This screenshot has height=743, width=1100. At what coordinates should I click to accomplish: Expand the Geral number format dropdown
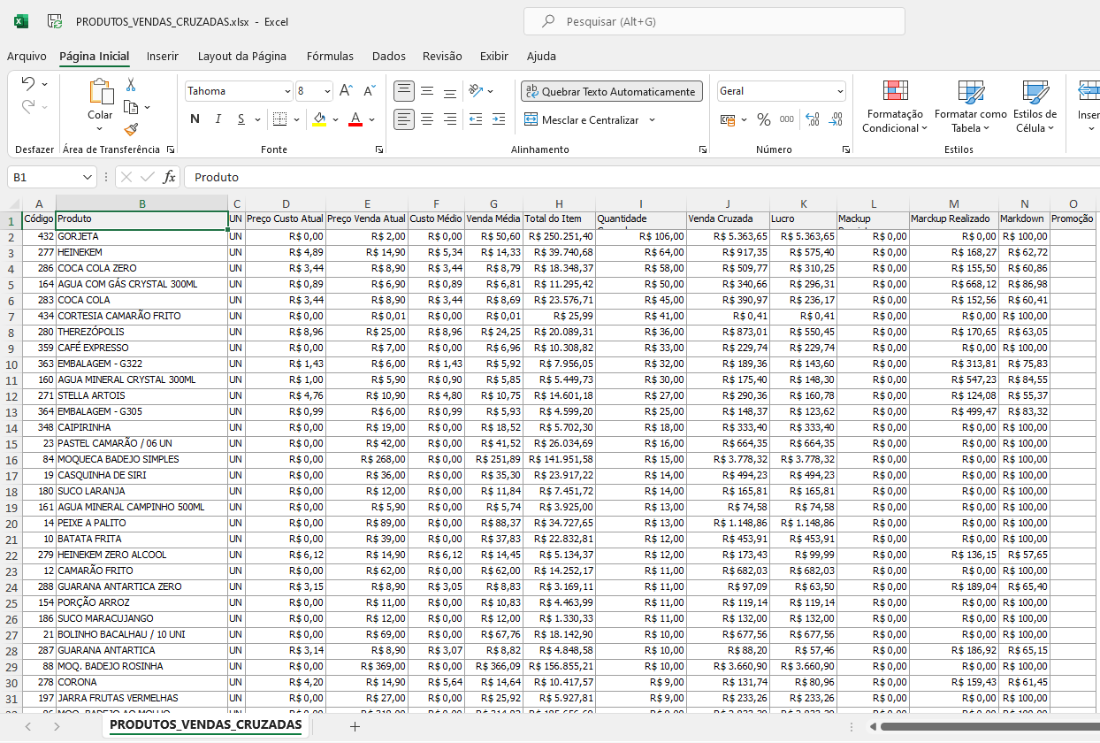pos(839,91)
